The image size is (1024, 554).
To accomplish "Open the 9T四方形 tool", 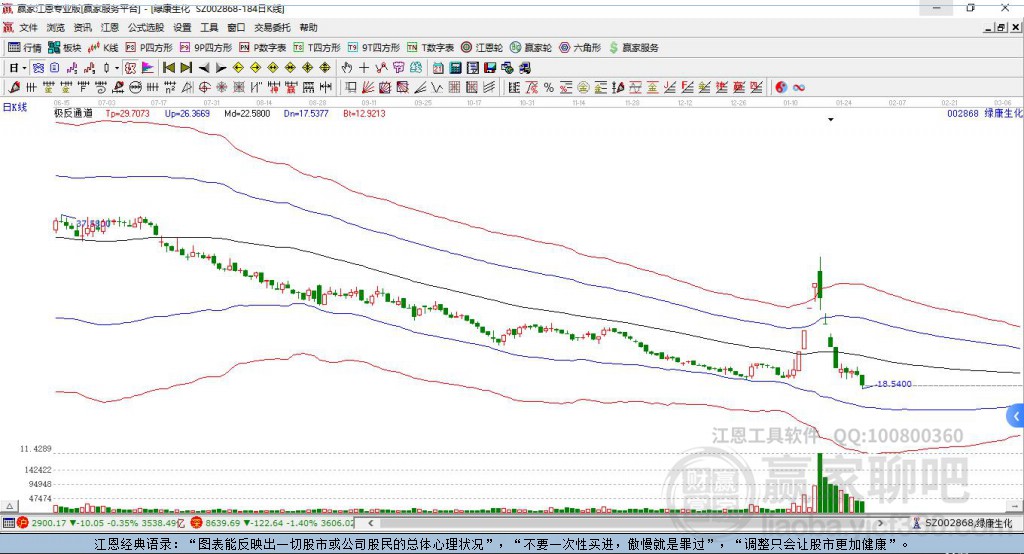I will coord(374,48).
